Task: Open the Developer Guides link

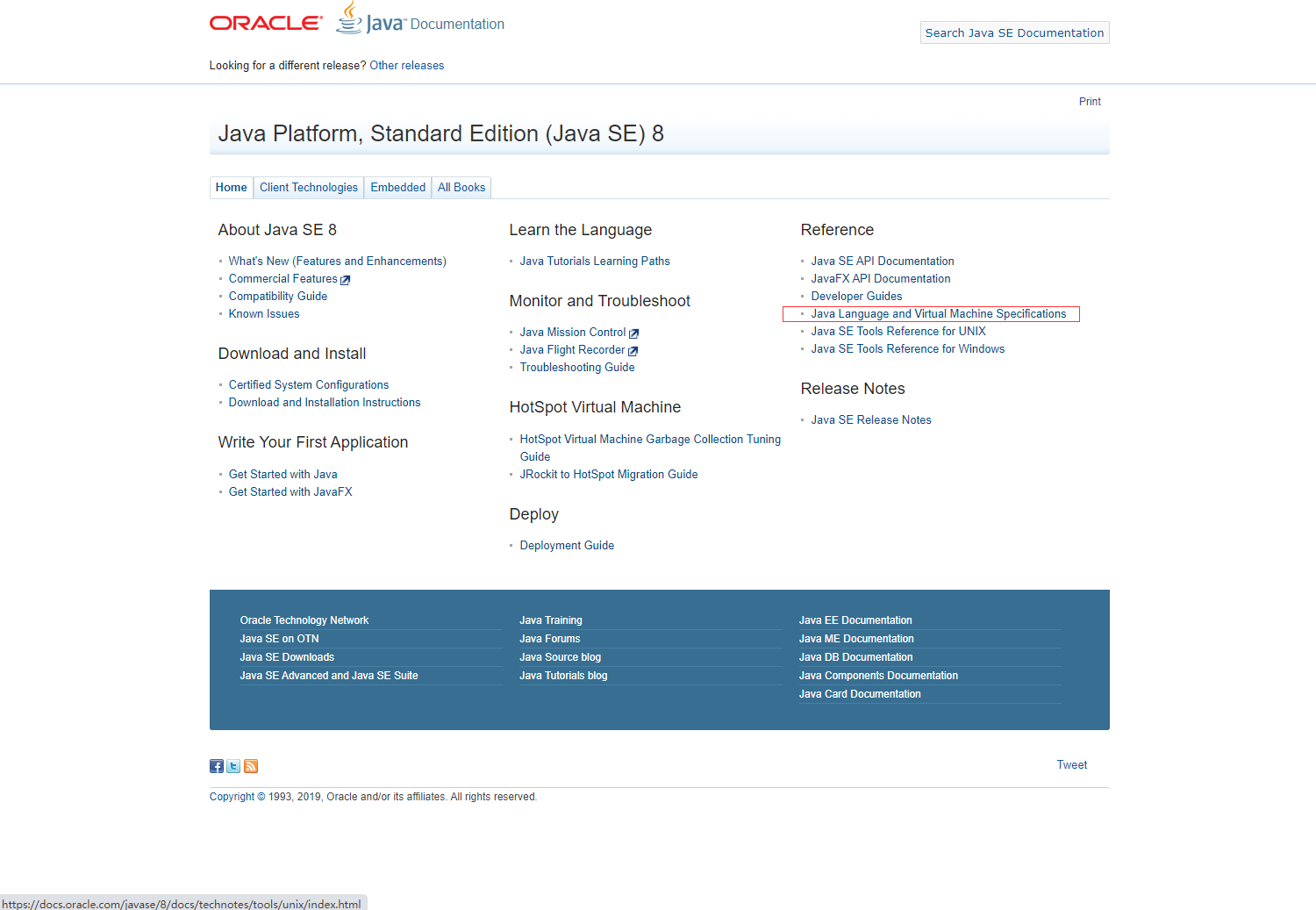Action: 856,297
